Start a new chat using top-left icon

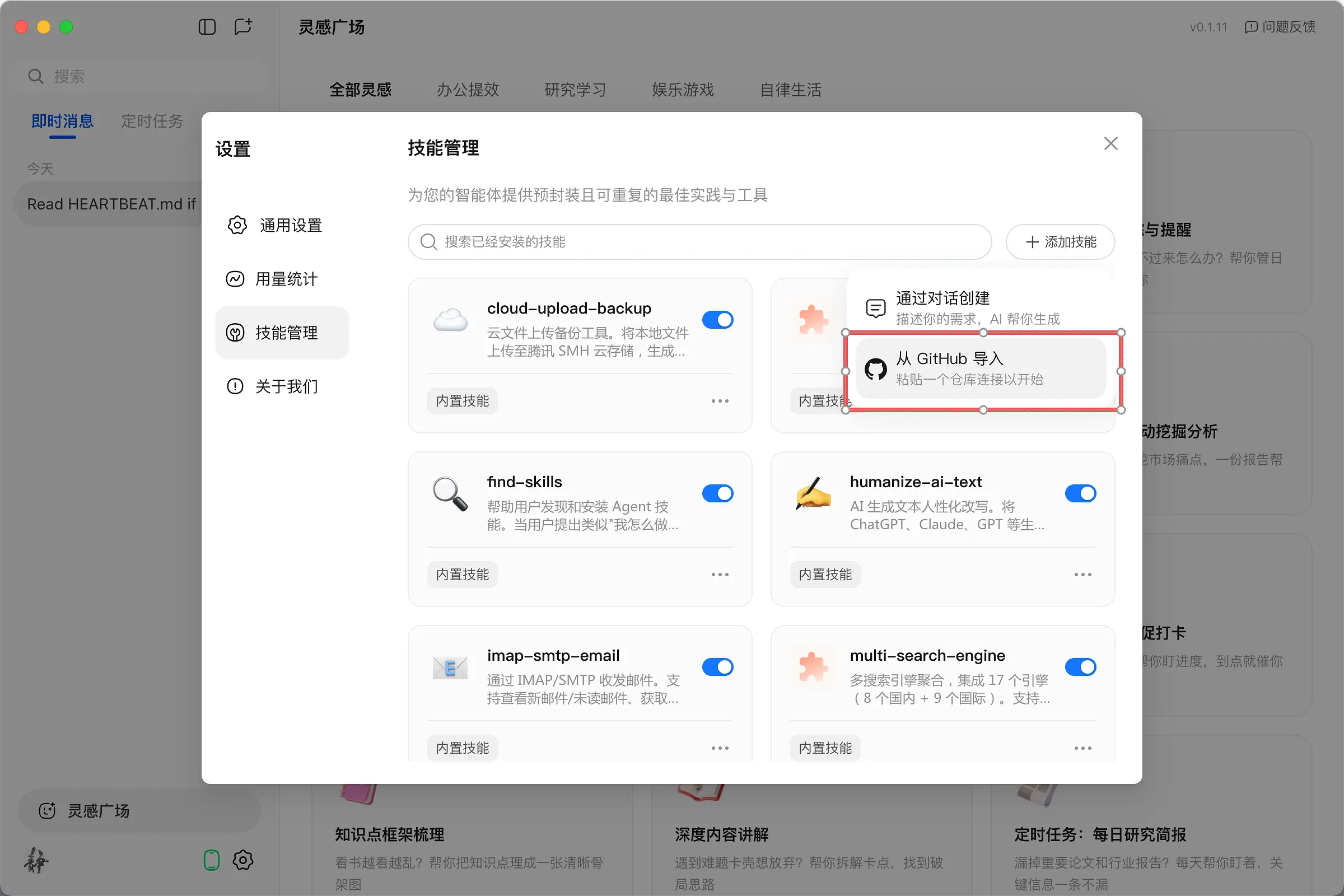point(244,27)
